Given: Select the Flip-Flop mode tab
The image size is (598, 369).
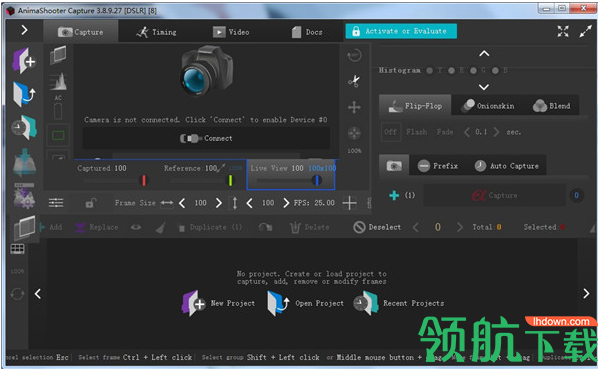Looking at the screenshot, I should point(415,106).
